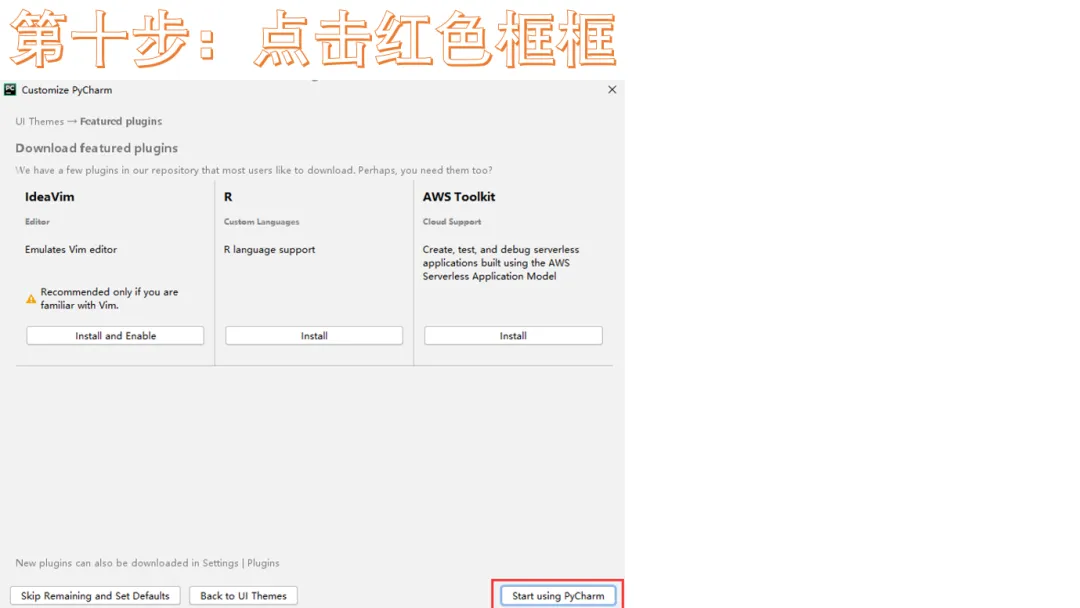Click the 'Emulates Vim editor' description
Screen dimensions: 1080x608
pos(71,249)
